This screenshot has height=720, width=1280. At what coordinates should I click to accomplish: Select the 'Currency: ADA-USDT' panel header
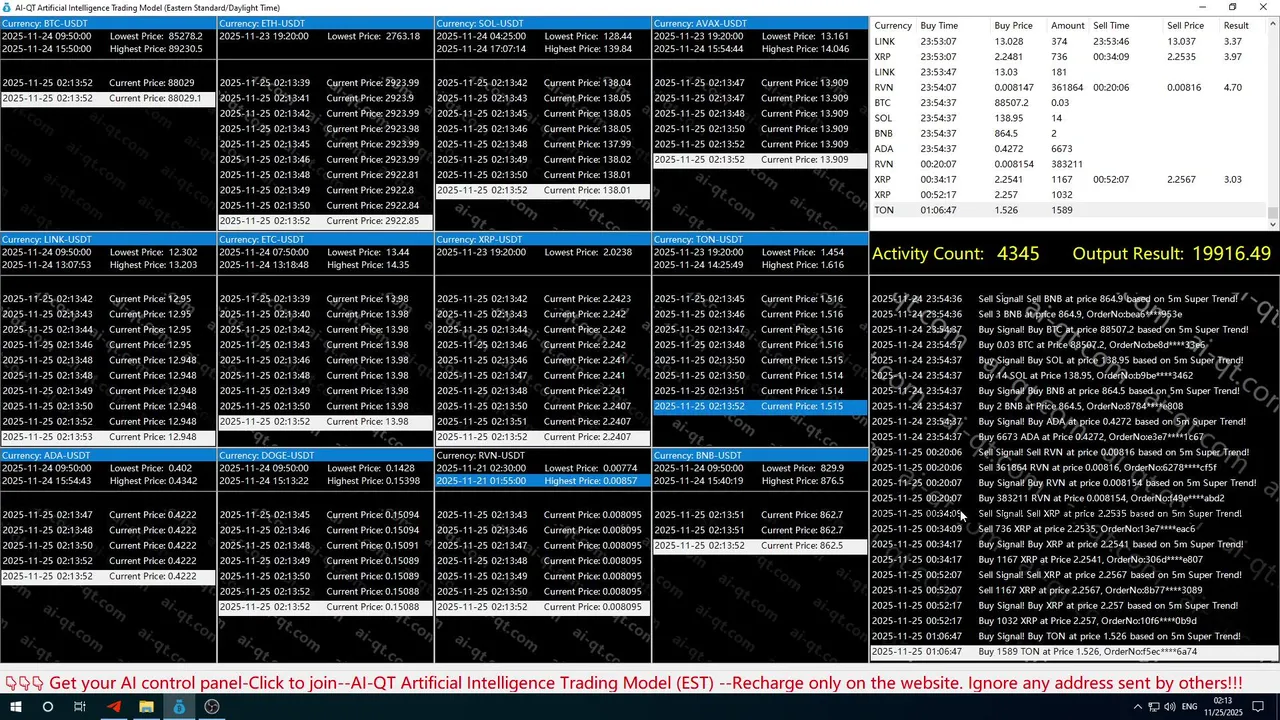tap(108, 456)
